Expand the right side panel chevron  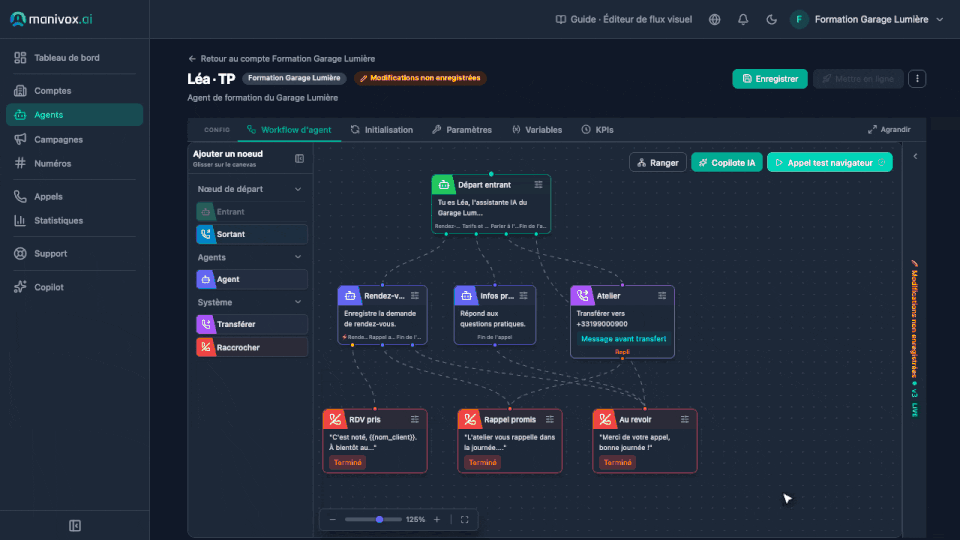[915, 156]
